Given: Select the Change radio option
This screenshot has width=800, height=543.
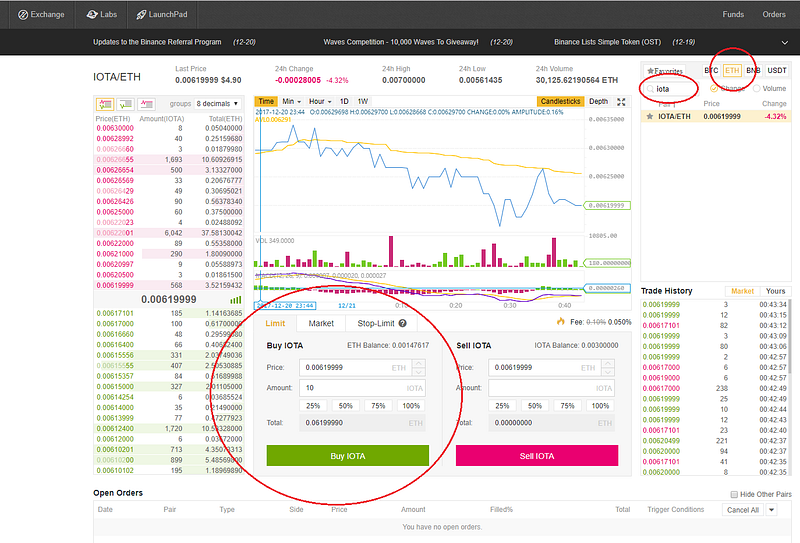Looking at the screenshot, I should click(714, 88).
